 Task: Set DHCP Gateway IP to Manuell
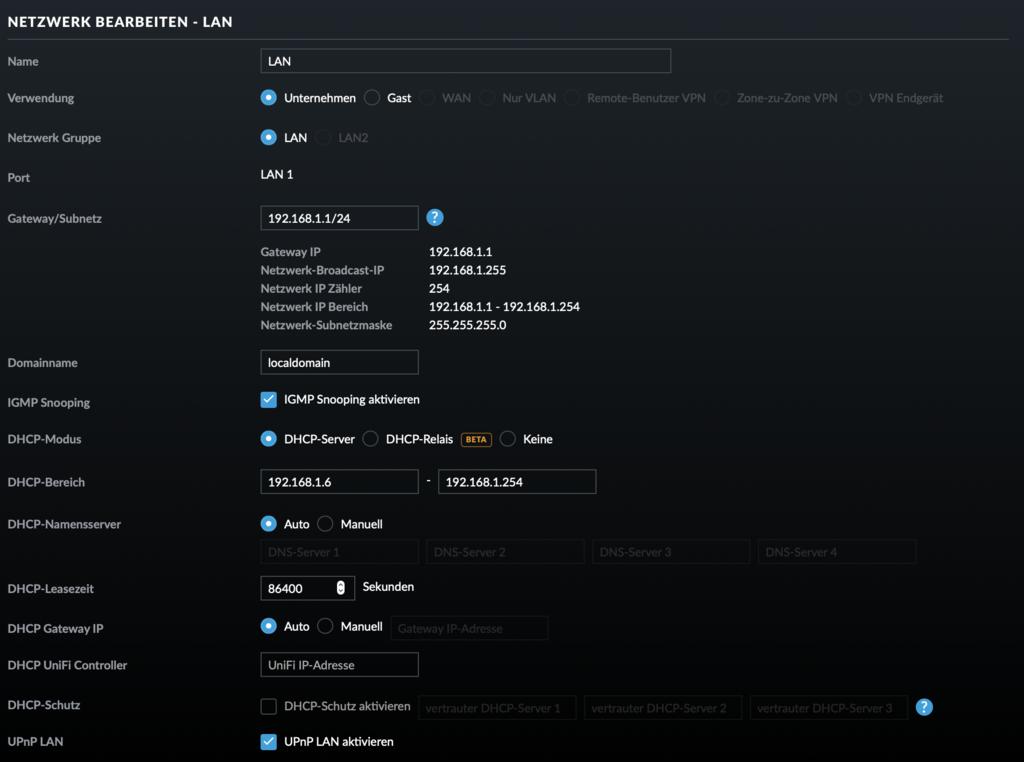(325, 626)
